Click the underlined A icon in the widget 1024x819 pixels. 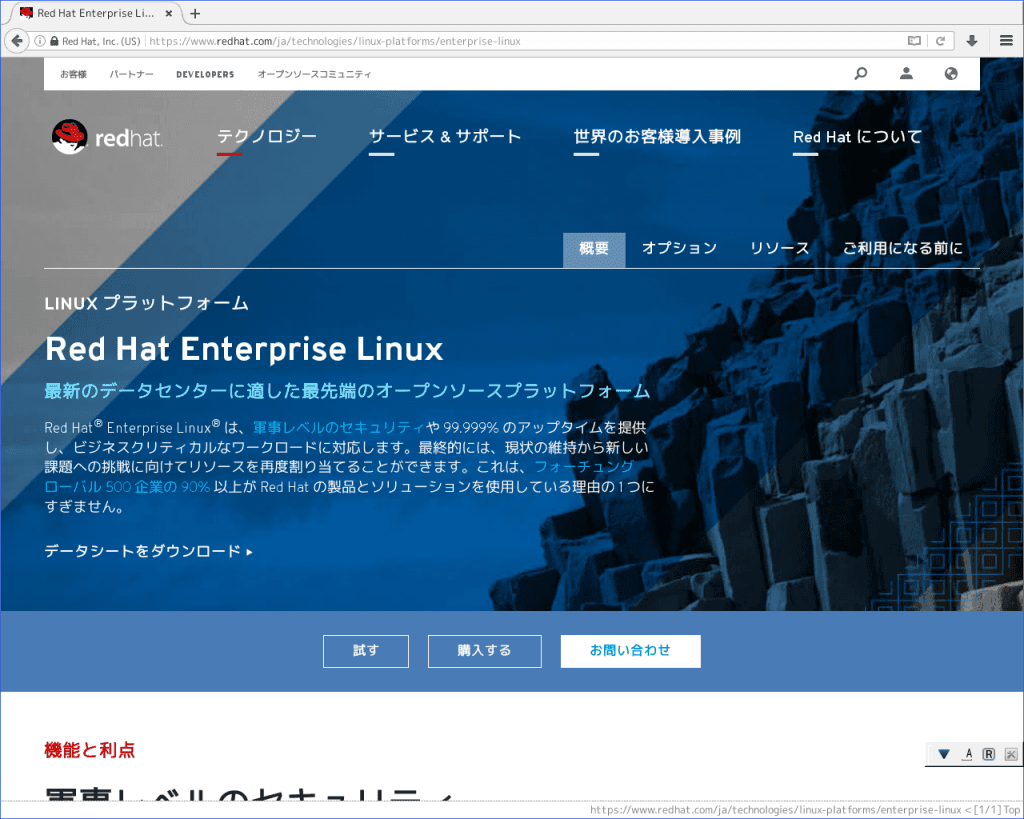coord(966,754)
